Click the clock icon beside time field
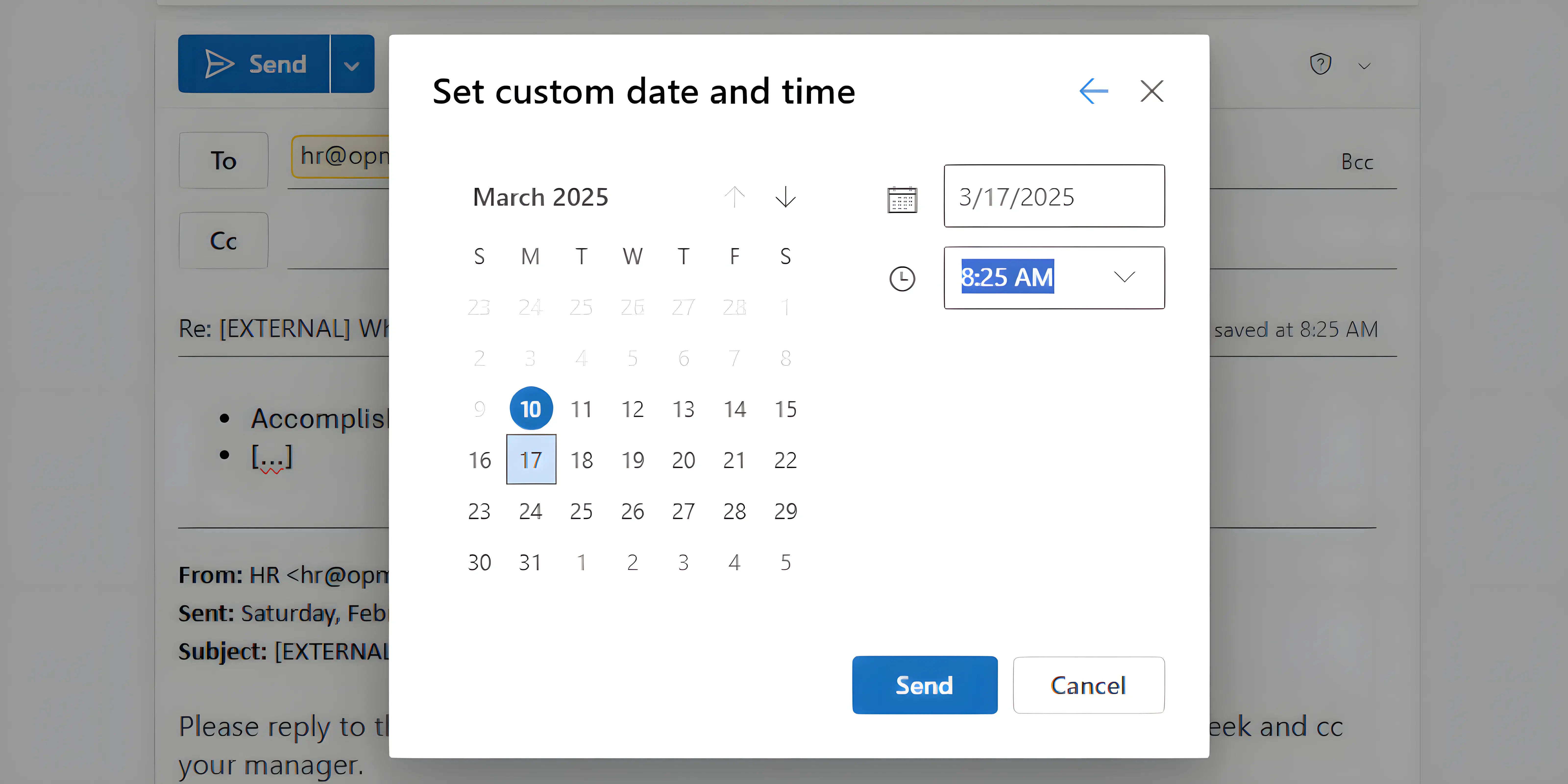Image resolution: width=1568 pixels, height=784 pixels. click(x=902, y=279)
